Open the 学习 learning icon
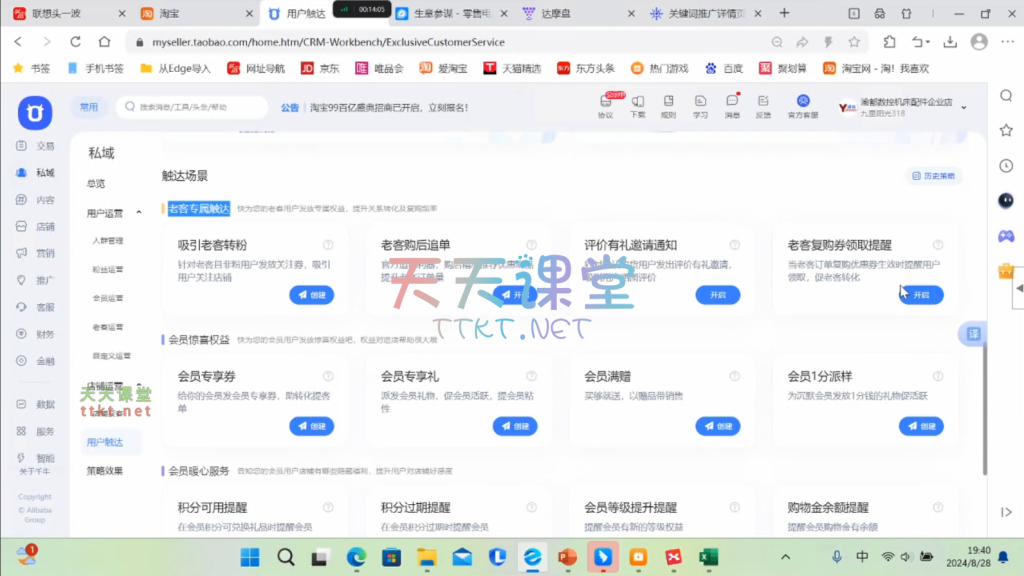The image size is (1024, 576). [700, 105]
